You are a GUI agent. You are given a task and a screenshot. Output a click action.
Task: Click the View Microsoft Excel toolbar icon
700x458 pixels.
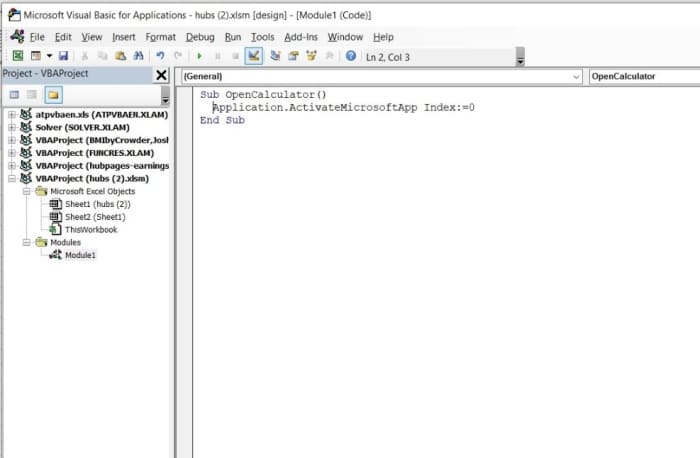(18, 56)
